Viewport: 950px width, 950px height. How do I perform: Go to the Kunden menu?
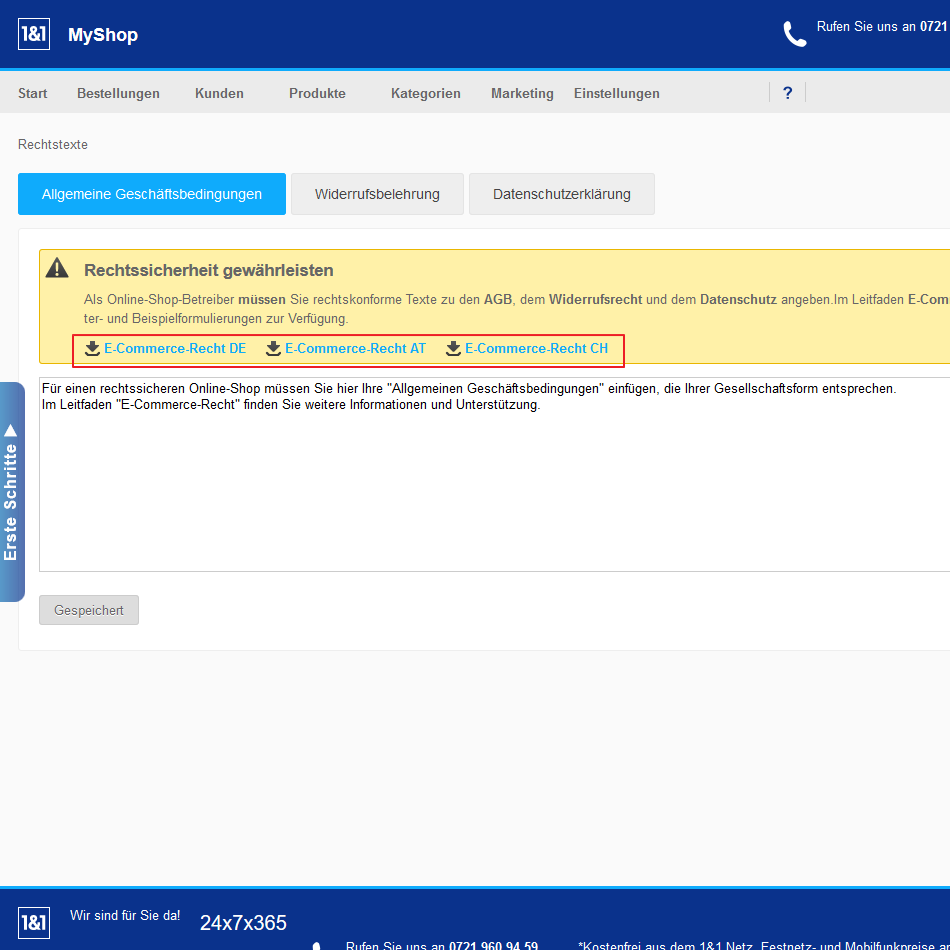(x=219, y=93)
